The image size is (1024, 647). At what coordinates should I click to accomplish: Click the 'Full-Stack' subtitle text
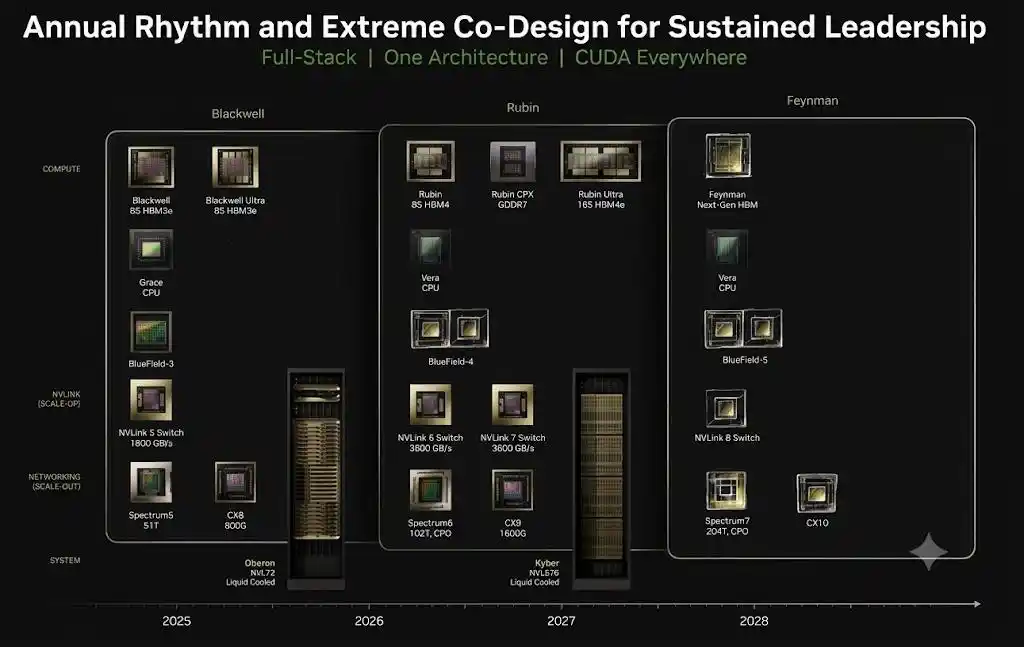309,57
